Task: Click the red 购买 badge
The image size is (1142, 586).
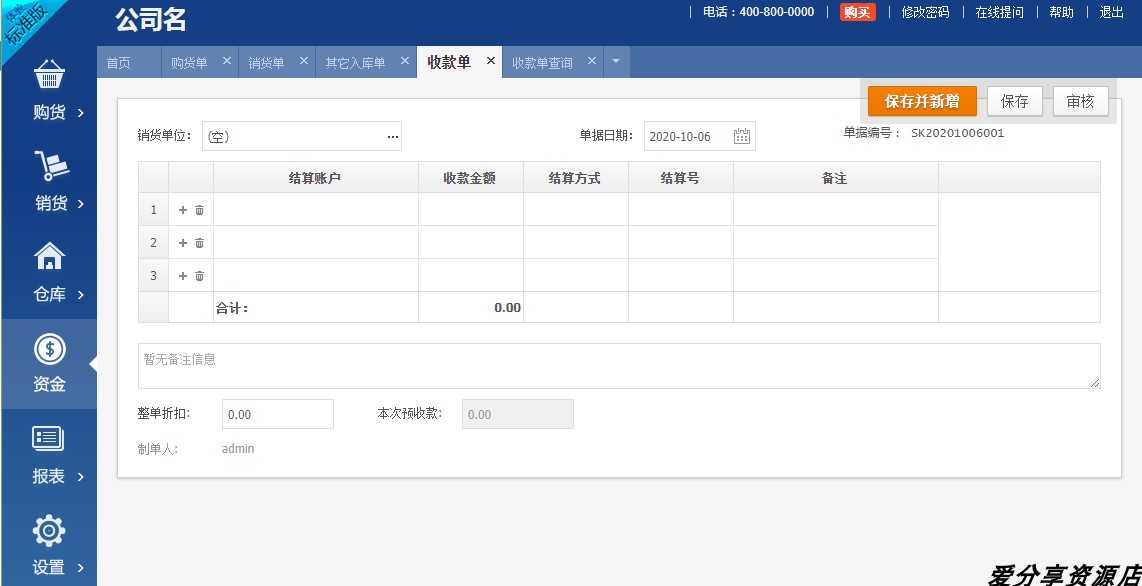Action: point(857,12)
